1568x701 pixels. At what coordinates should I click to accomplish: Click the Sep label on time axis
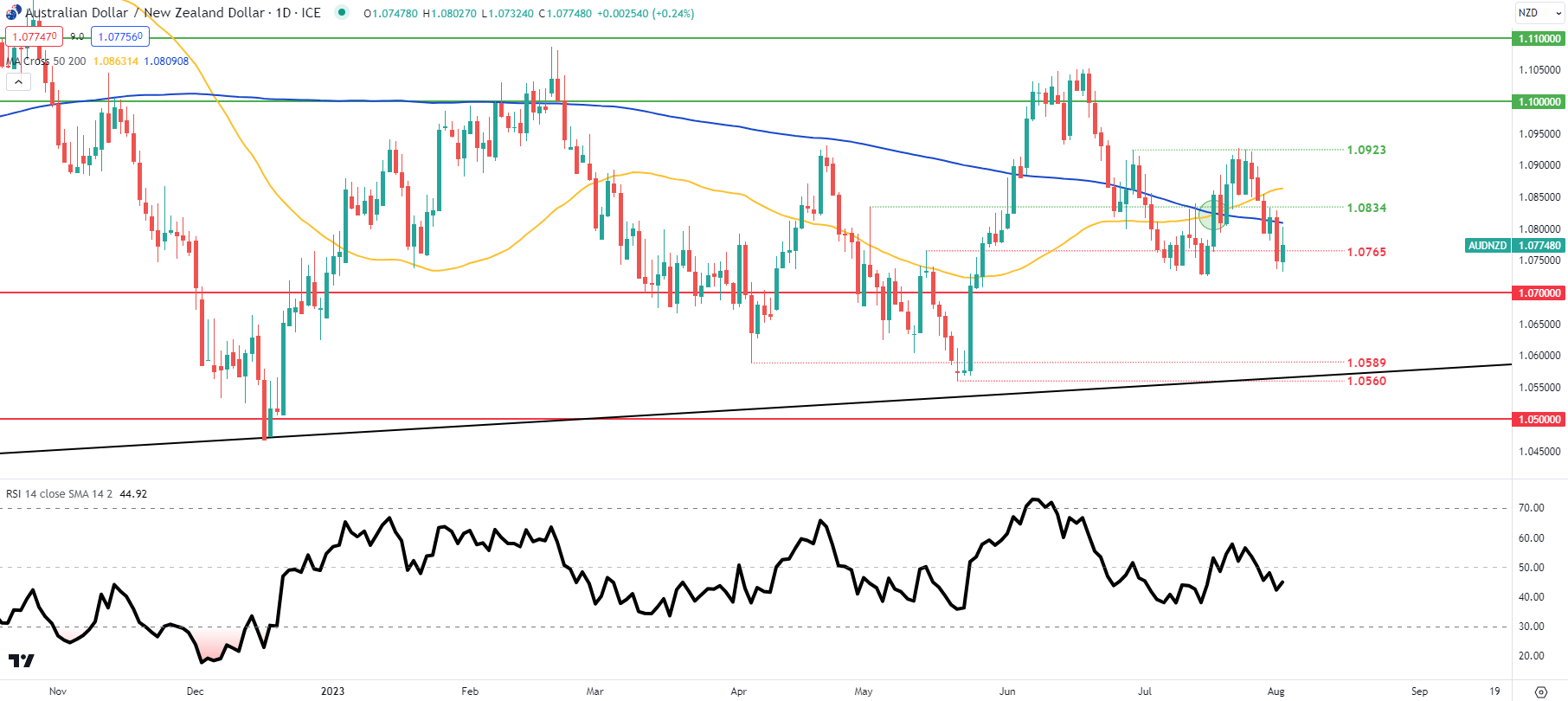[1419, 691]
